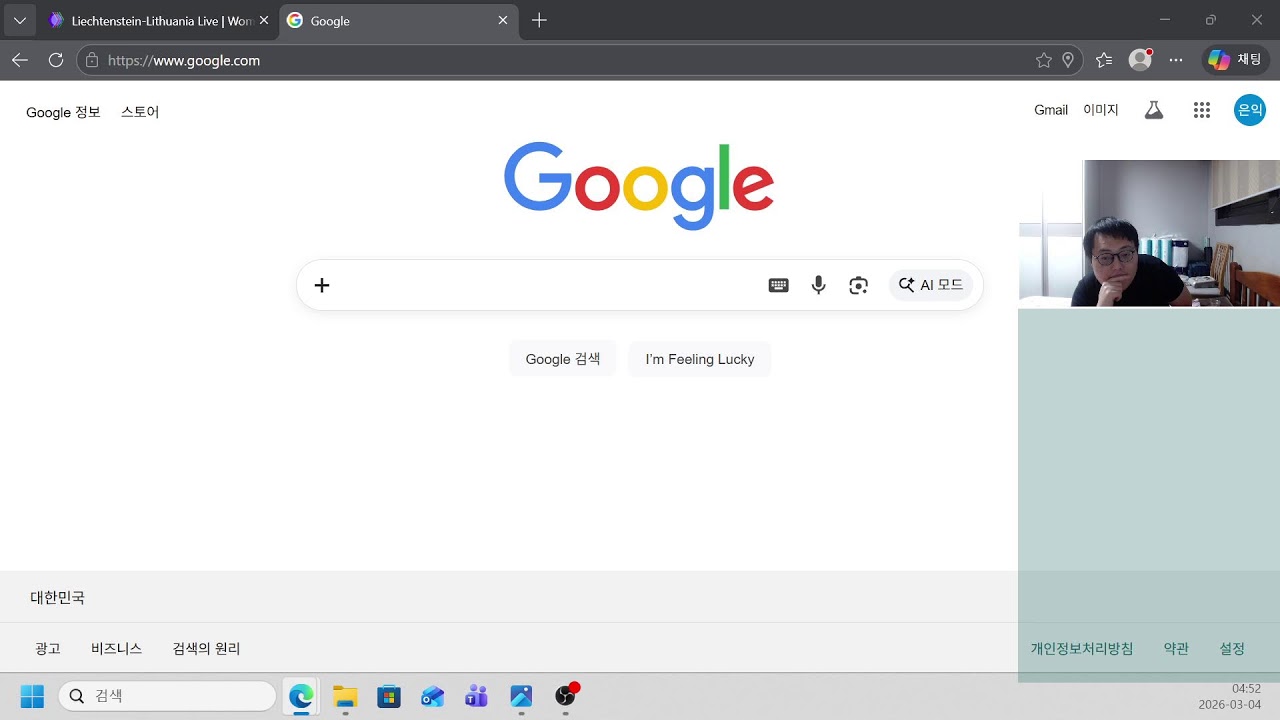
Task: Open the Google 정보 link
Action: (63, 112)
